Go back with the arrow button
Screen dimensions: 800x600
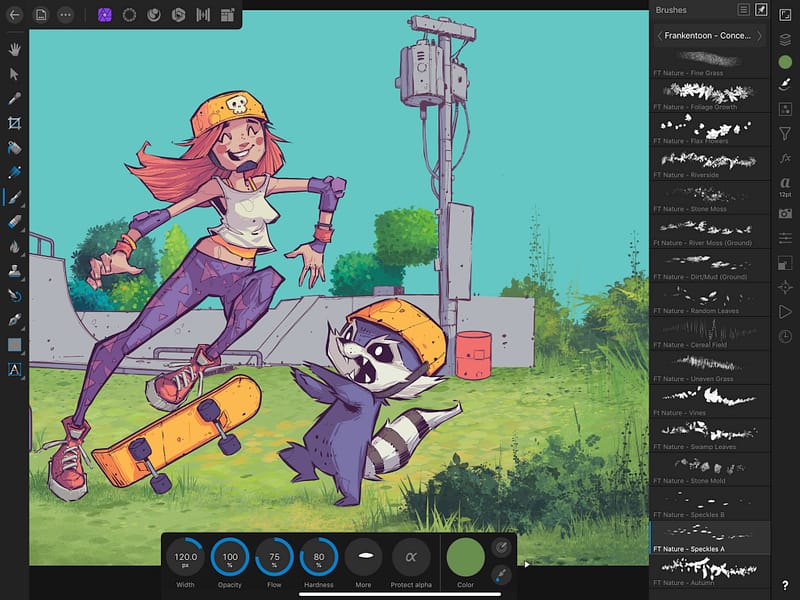tap(15, 15)
